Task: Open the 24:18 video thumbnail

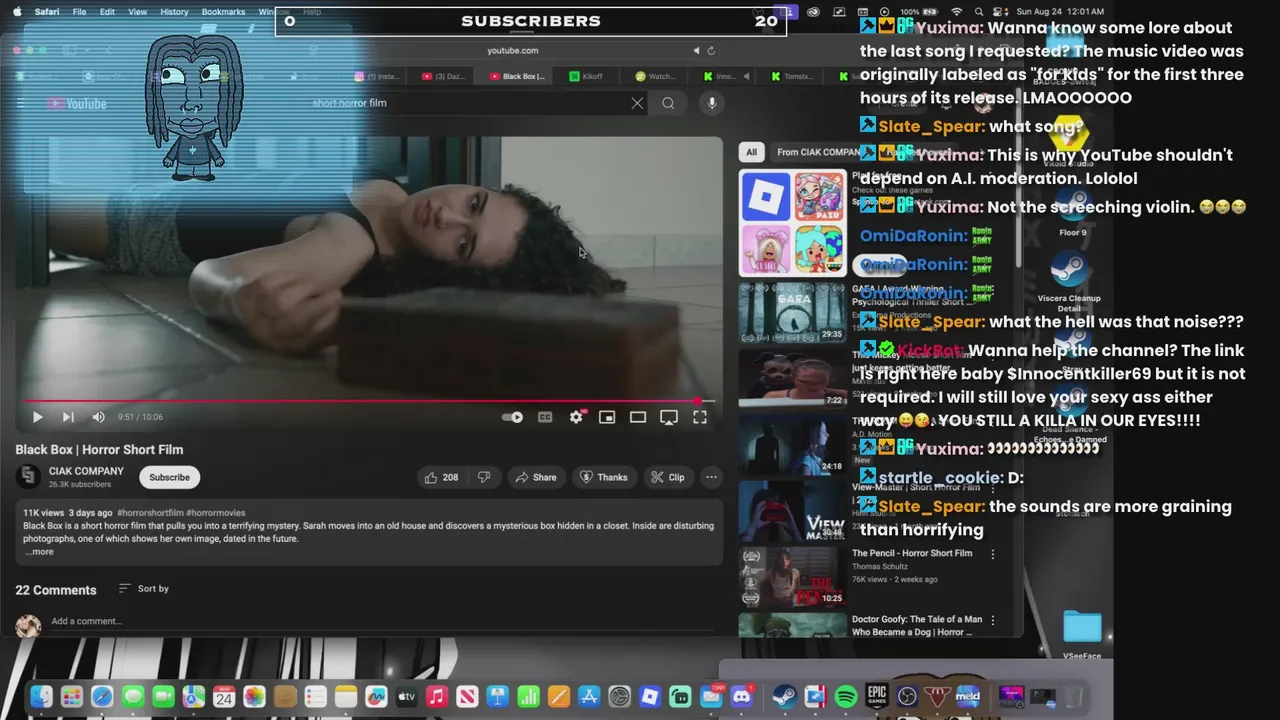Action: coord(792,445)
